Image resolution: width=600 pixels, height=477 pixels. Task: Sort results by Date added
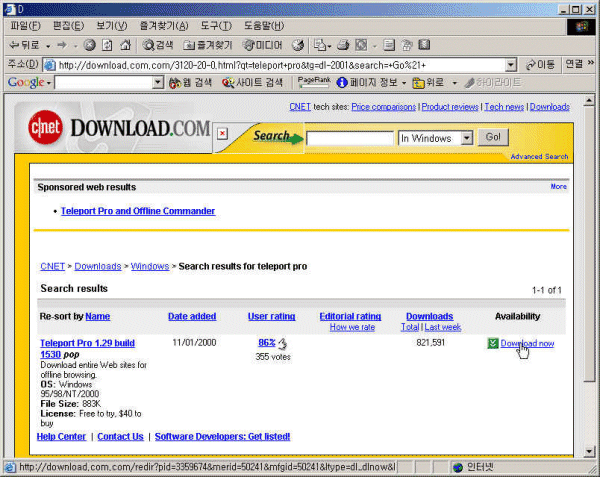[192, 316]
